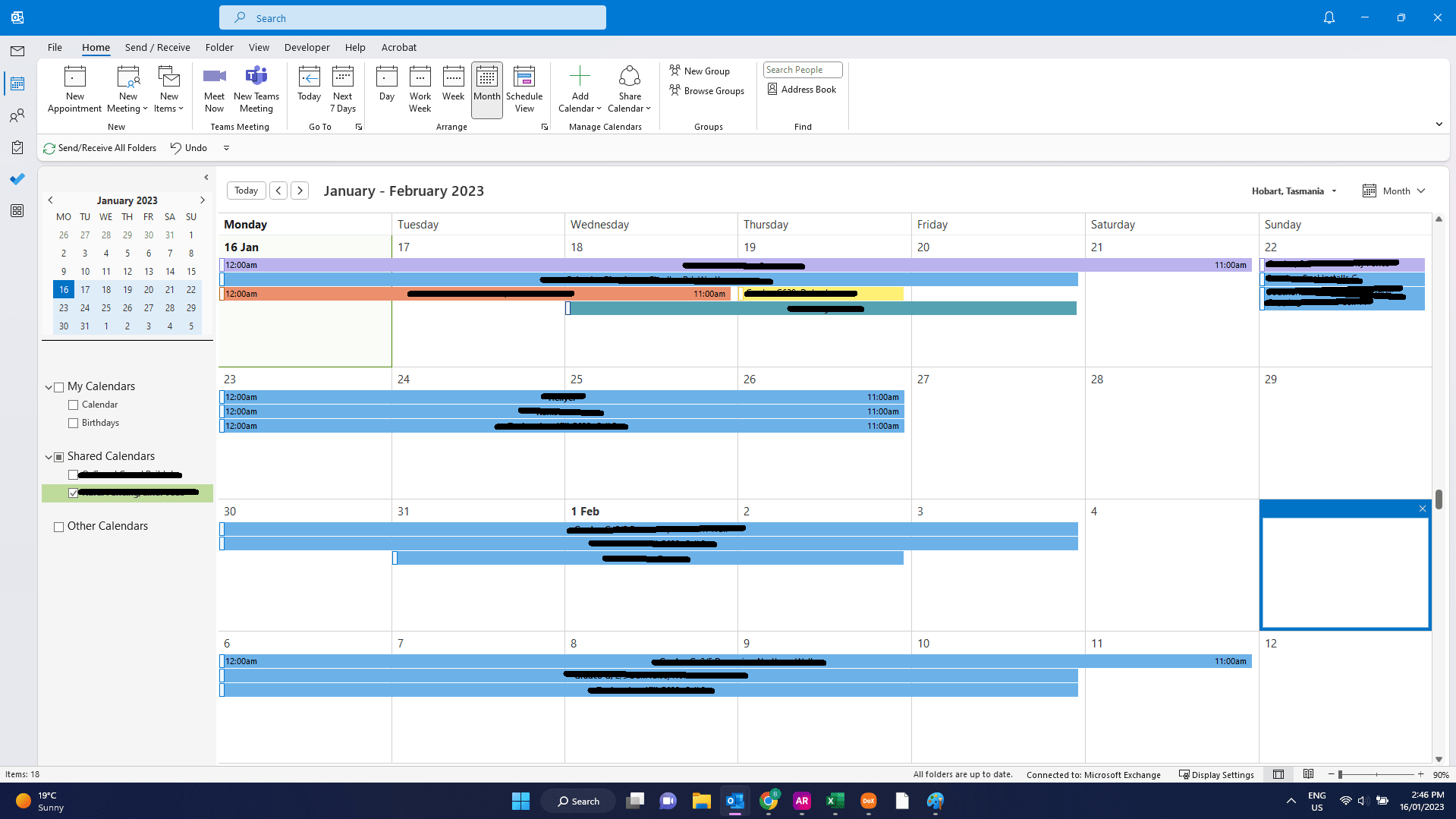Click the calendar vertical scrollbar thumb
Image resolution: width=1456 pixels, height=819 pixels.
(x=1439, y=499)
